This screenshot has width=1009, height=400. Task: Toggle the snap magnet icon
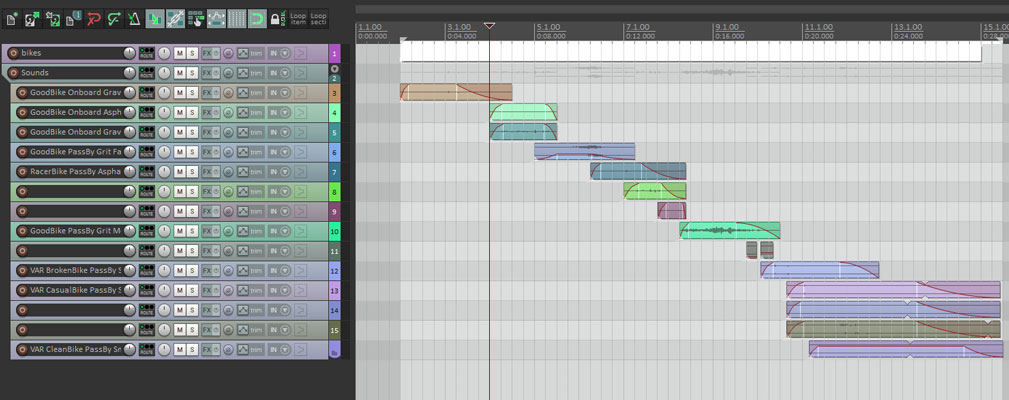tap(257, 18)
